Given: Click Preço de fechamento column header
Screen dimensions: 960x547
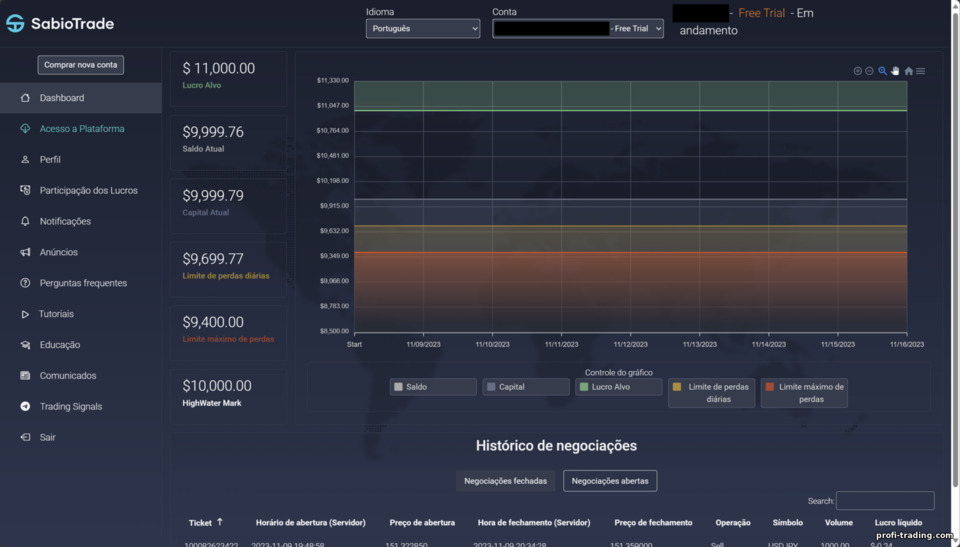Looking at the screenshot, I should pyautogui.click(x=653, y=522).
